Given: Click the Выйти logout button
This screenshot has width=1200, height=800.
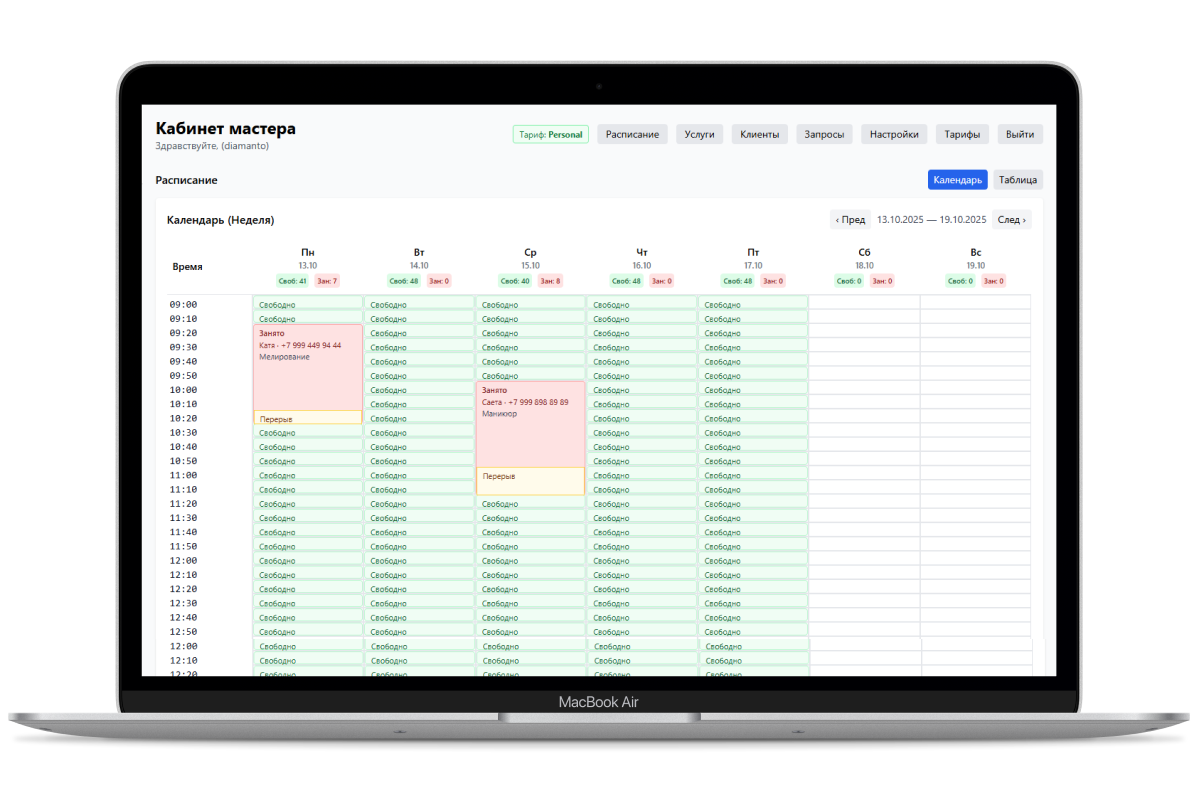Looking at the screenshot, I should click(x=1020, y=134).
